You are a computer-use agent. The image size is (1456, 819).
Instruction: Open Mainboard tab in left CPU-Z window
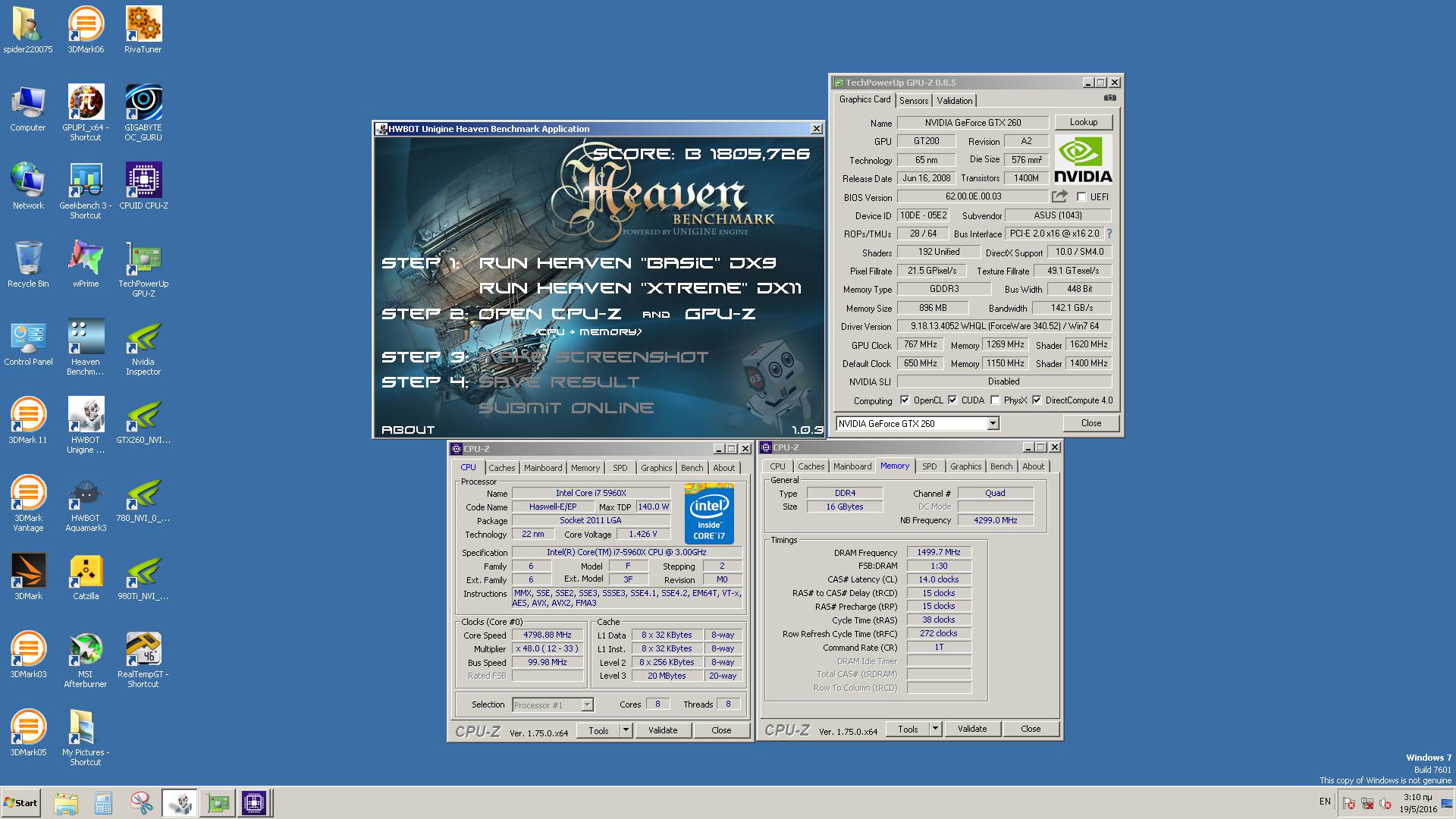[x=543, y=468]
